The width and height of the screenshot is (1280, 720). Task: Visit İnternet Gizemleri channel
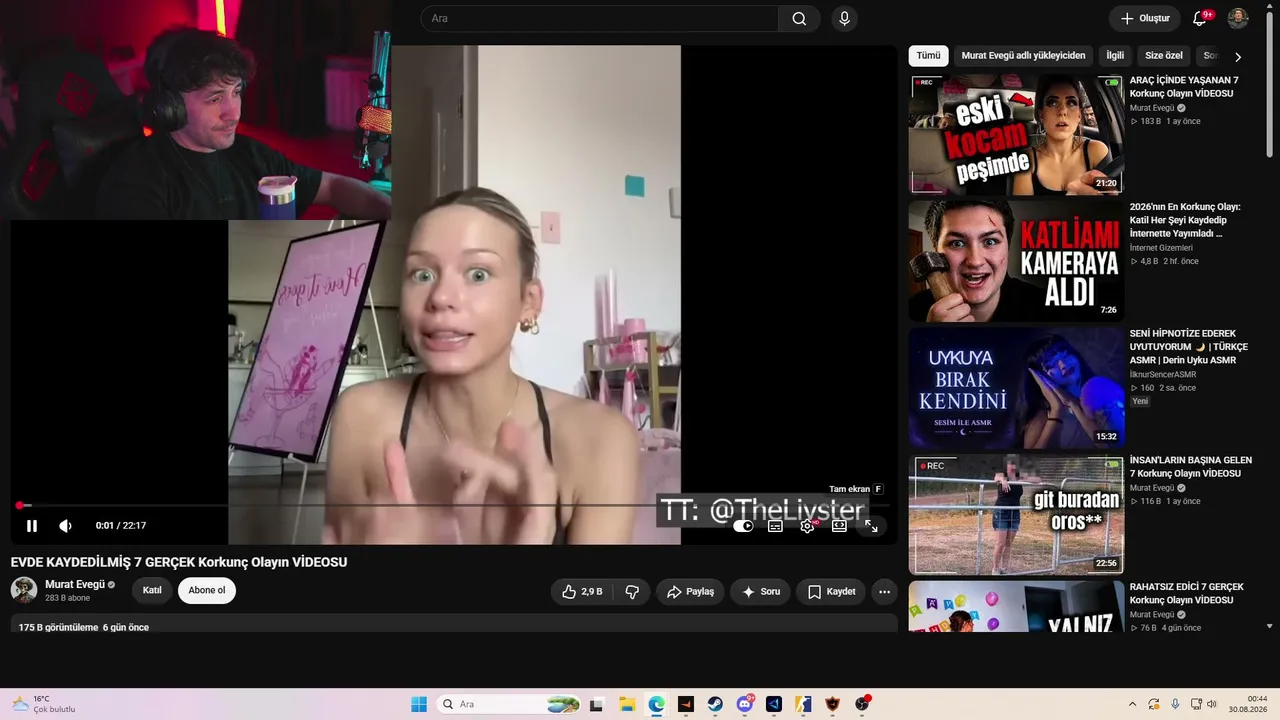click(1161, 248)
